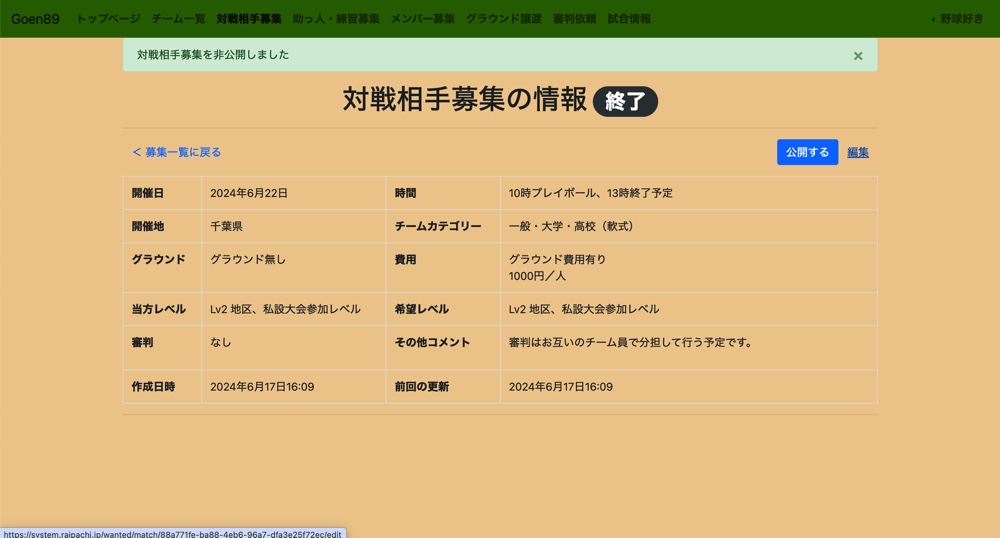Open 試合情報 navigation item

click(629, 18)
